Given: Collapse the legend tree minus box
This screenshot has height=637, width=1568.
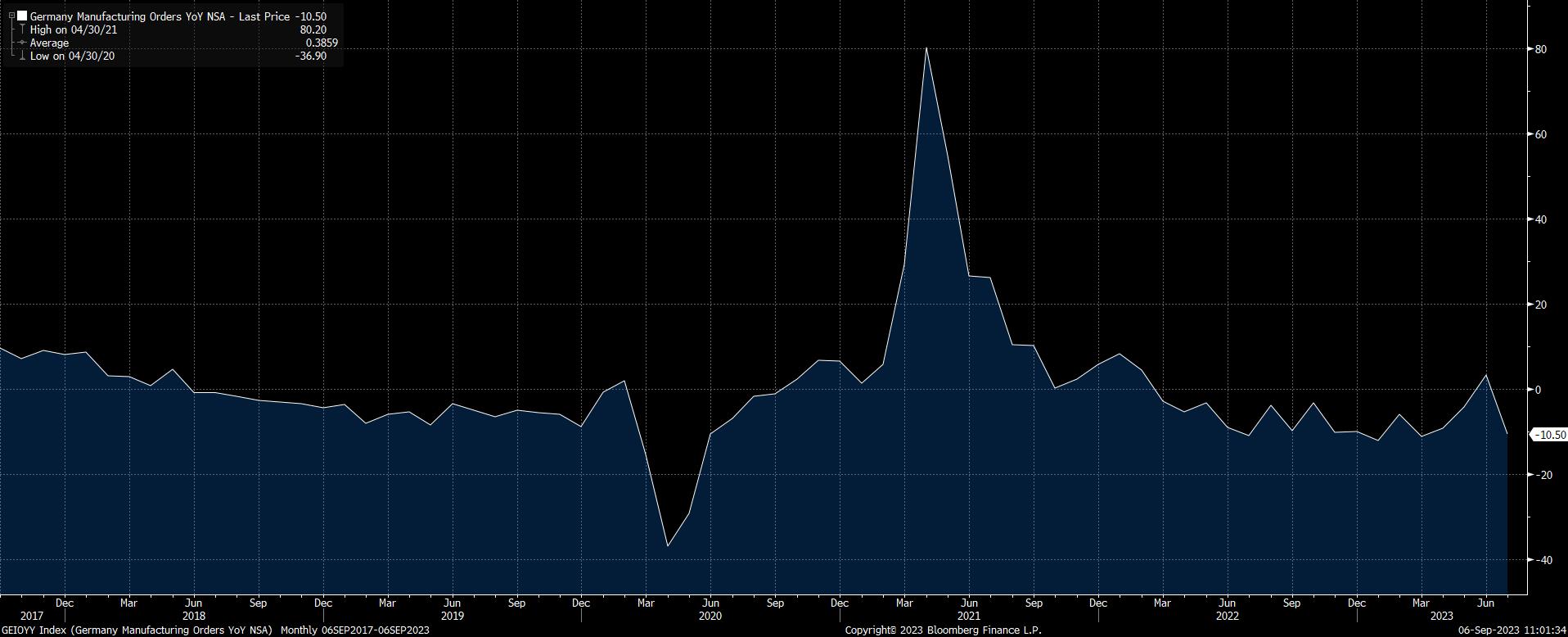Looking at the screenshot, I should [x=11, y=16].
